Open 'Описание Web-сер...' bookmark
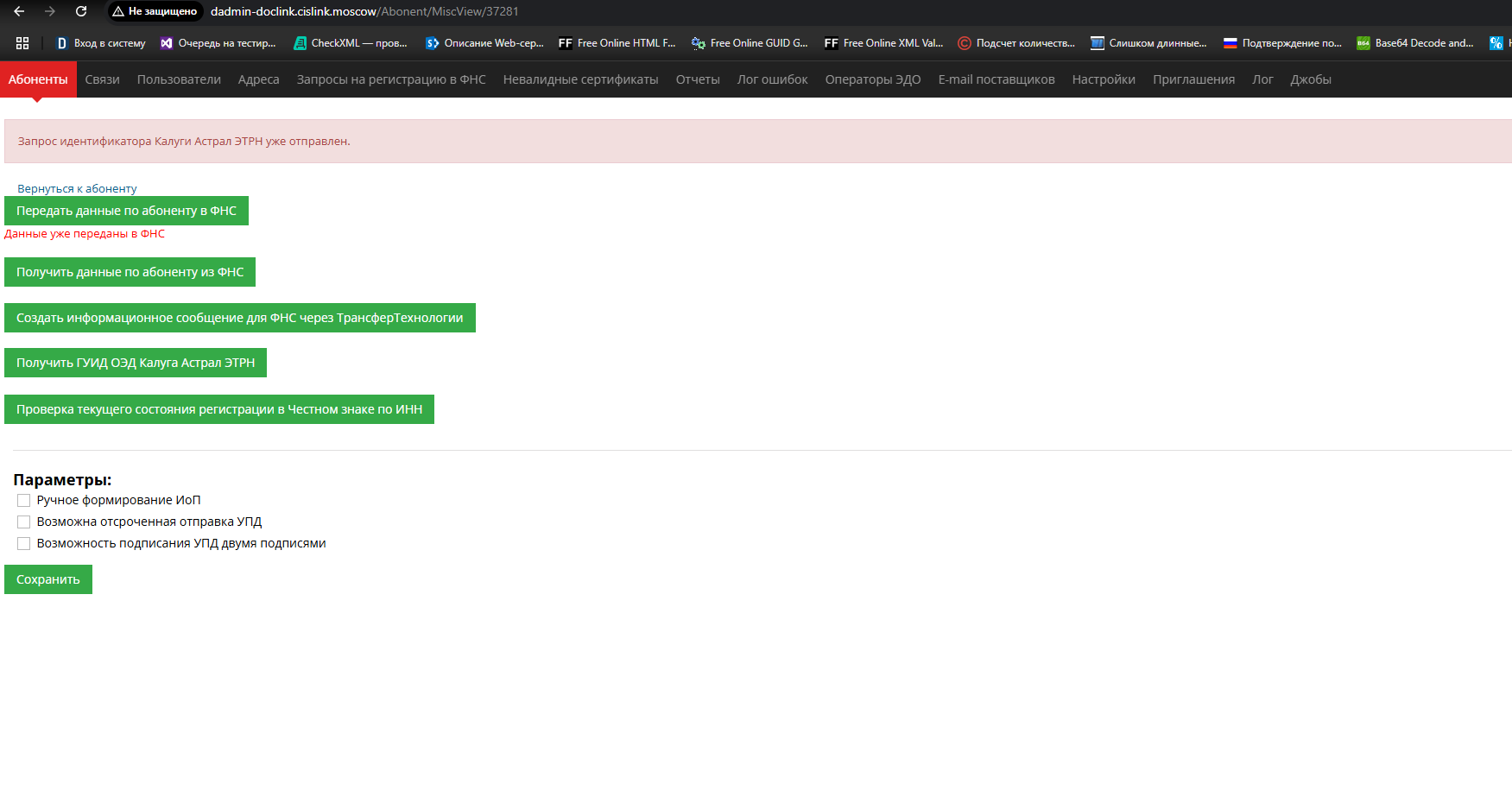Viewport: 1512px width, 797px height. 484,42
